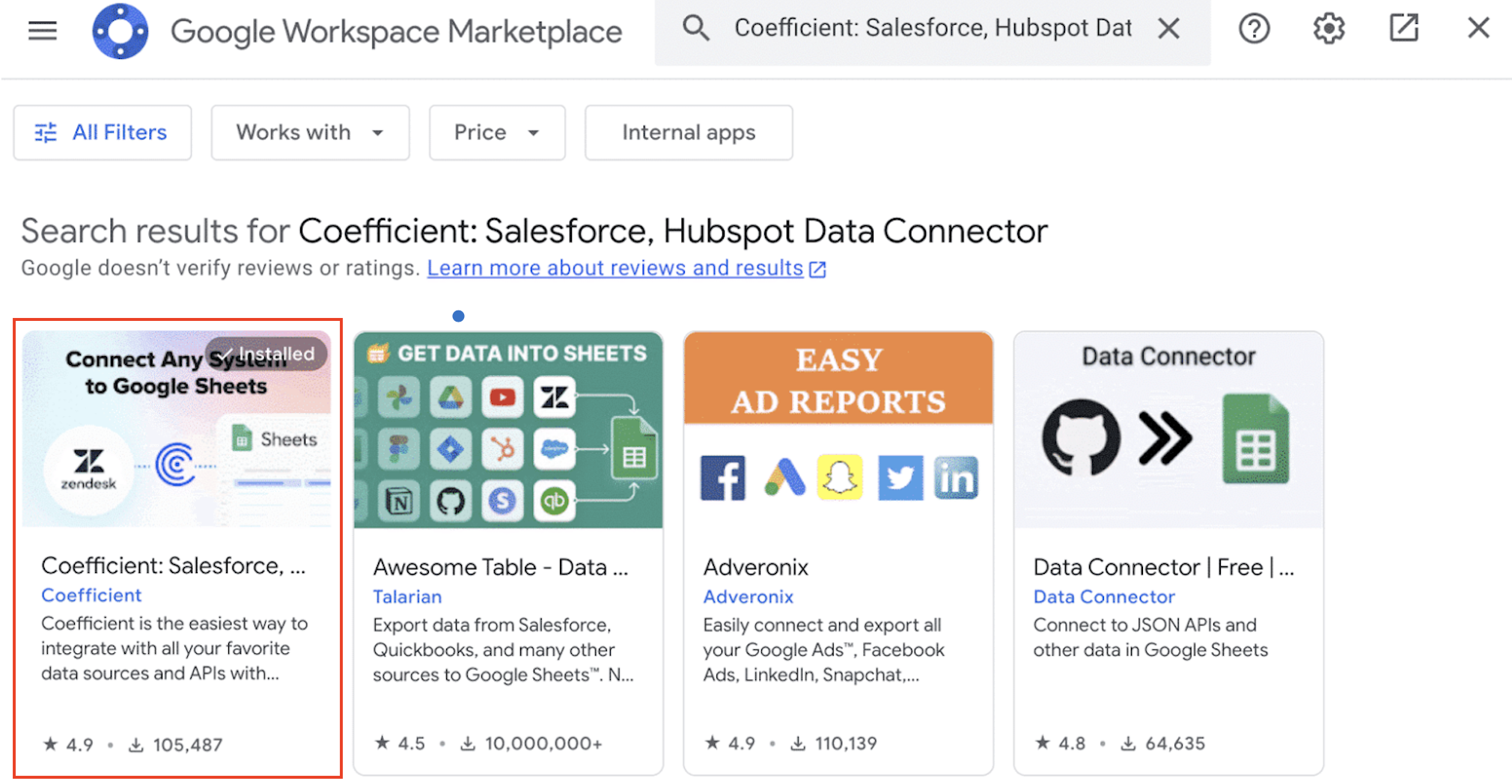
Task: Expand the Works with dropdown
Action: coord(310,132)
